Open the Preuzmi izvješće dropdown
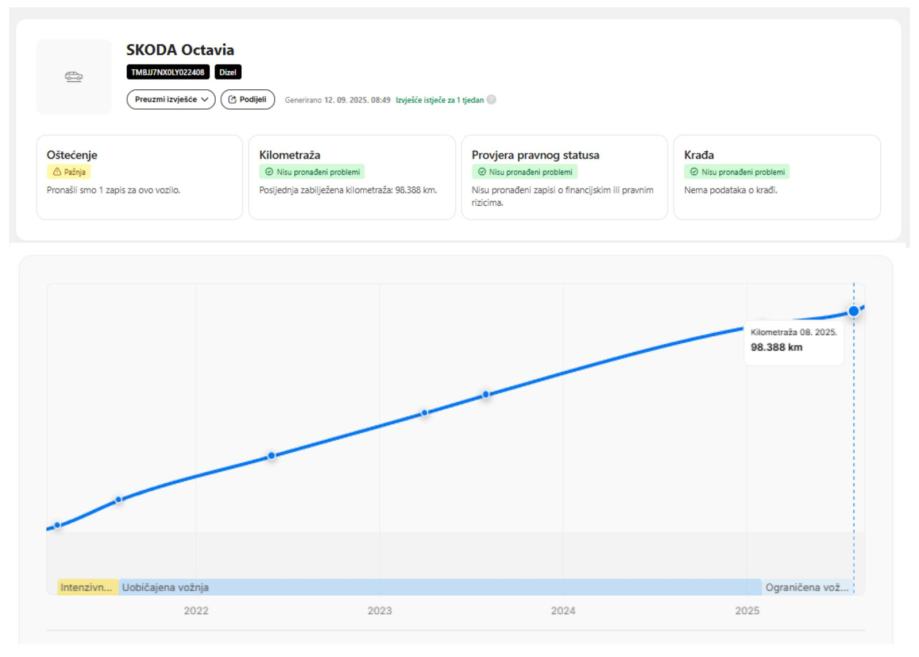Viewport: 919px width, 657px height. point(171,100)
